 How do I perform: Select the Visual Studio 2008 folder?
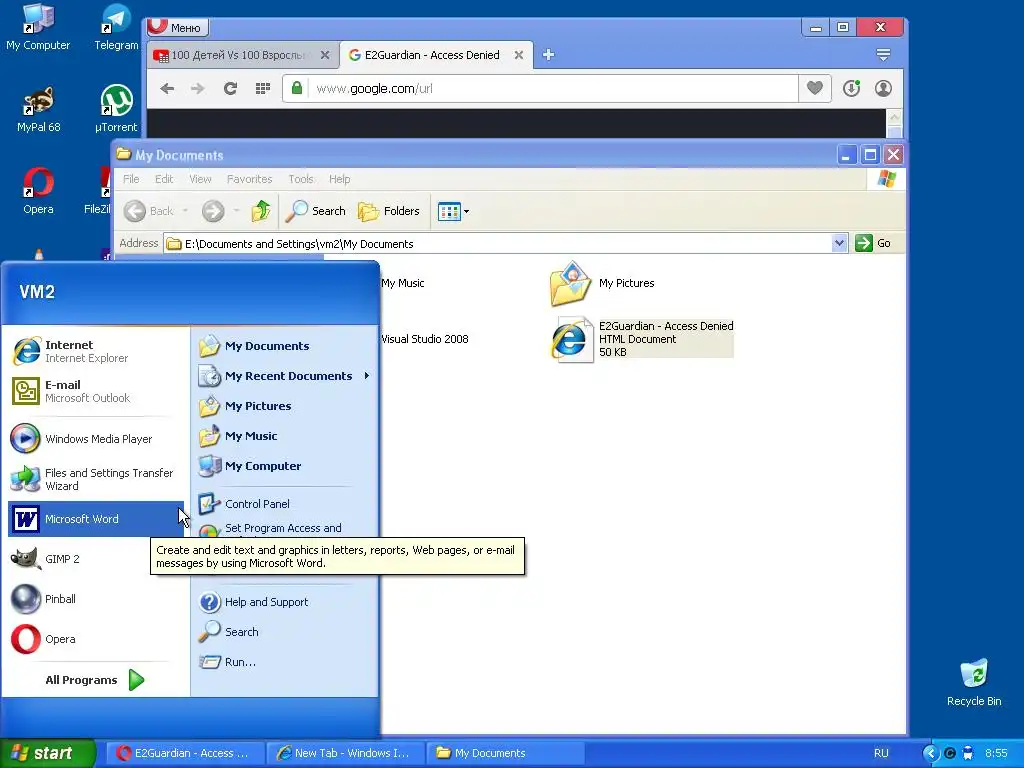click(424, 339)
